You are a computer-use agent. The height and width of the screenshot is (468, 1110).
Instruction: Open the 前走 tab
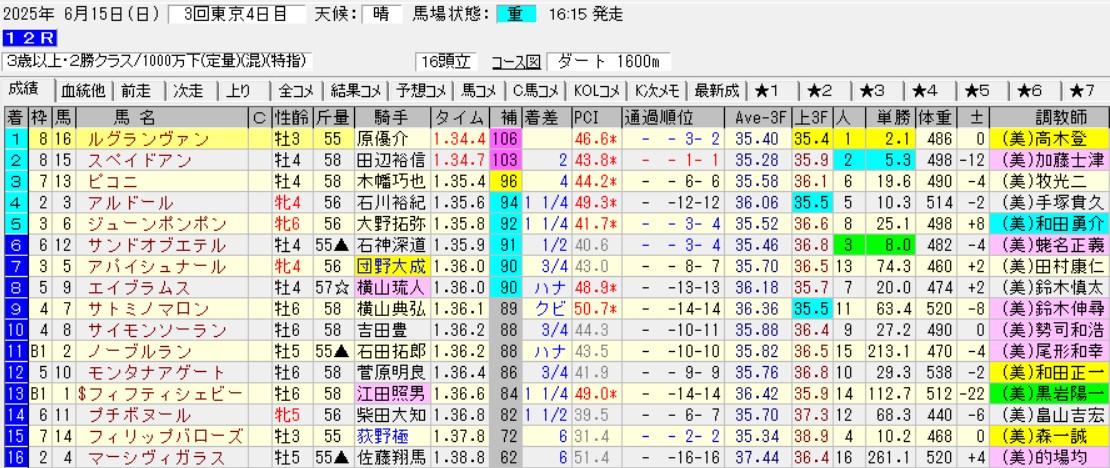(x=137, y=91)
